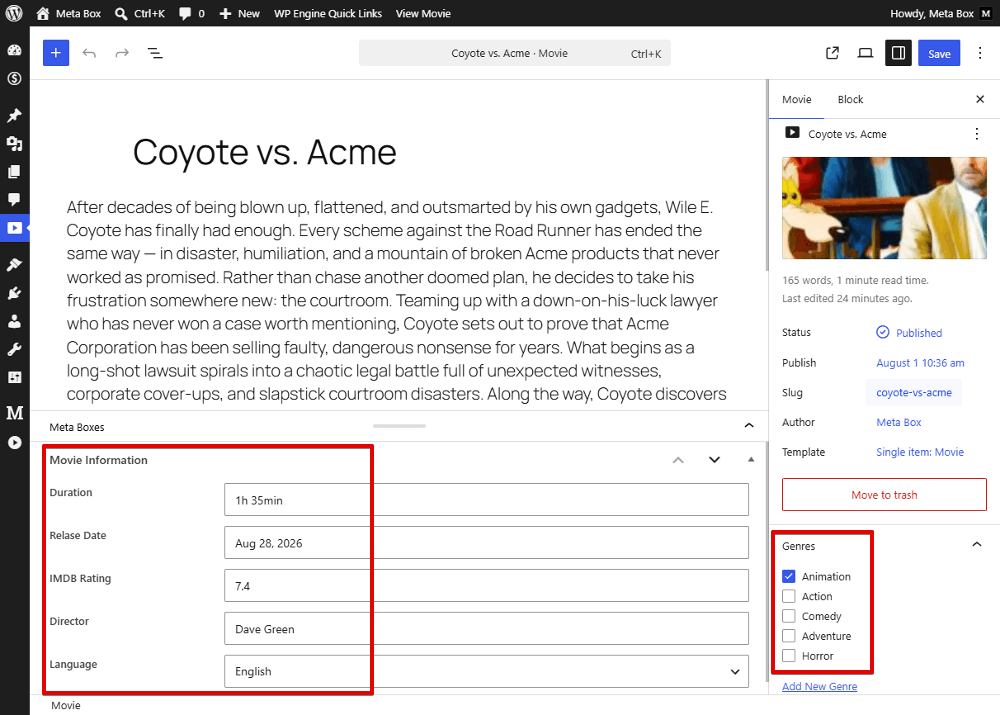Collapse the Genres panel

[976, 545]
